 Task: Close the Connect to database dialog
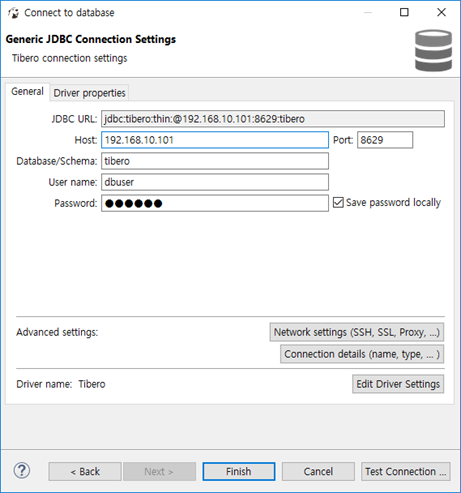click(441, 12)
